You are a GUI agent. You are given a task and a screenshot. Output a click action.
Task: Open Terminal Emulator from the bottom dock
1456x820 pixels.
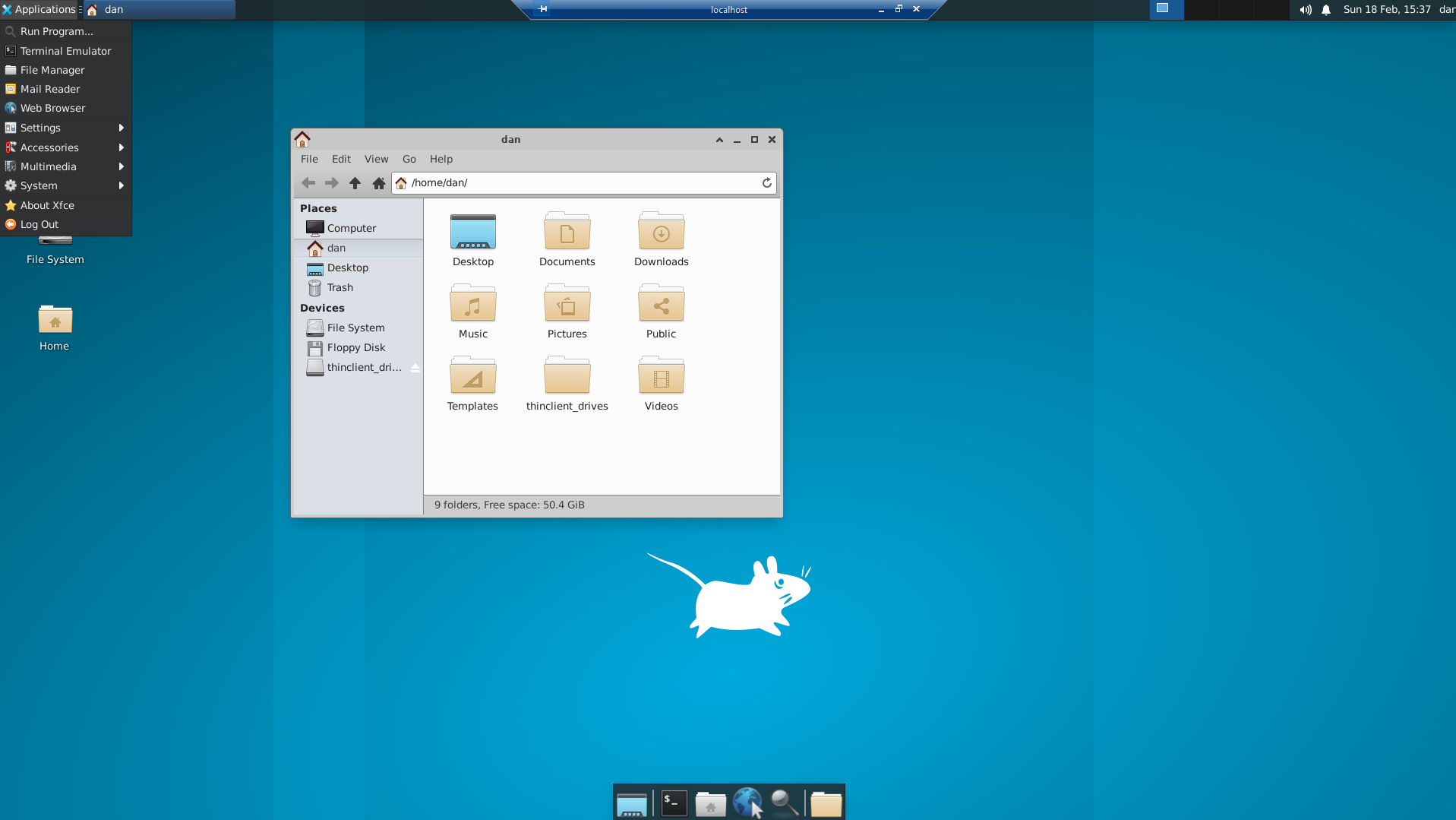tap(673, 803)
